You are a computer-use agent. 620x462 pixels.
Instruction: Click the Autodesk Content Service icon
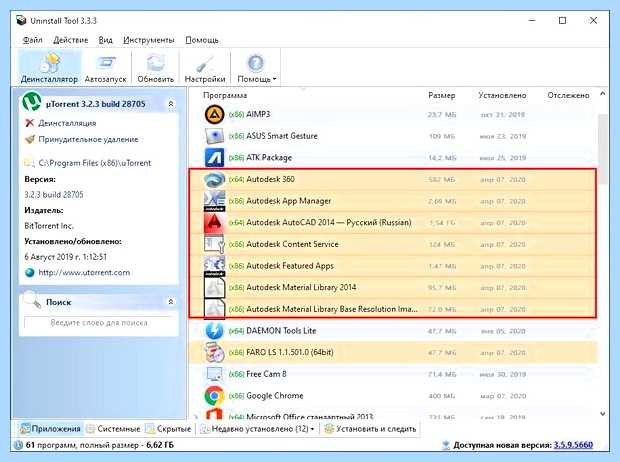tap(215, 244)
